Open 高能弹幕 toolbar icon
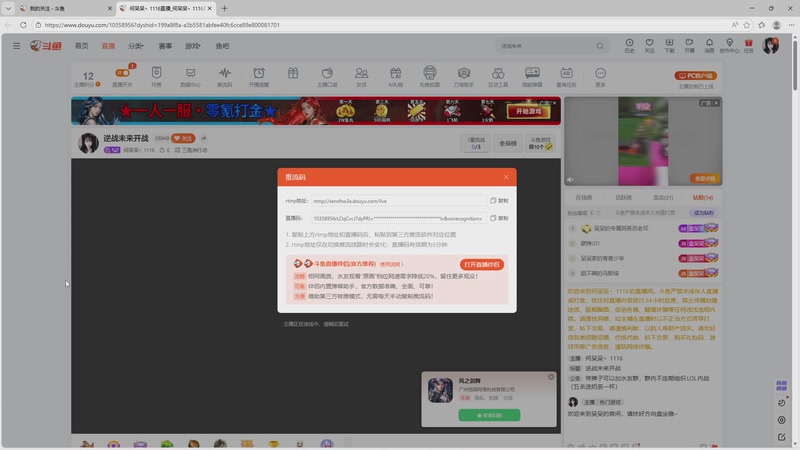 tap(532, 76)
